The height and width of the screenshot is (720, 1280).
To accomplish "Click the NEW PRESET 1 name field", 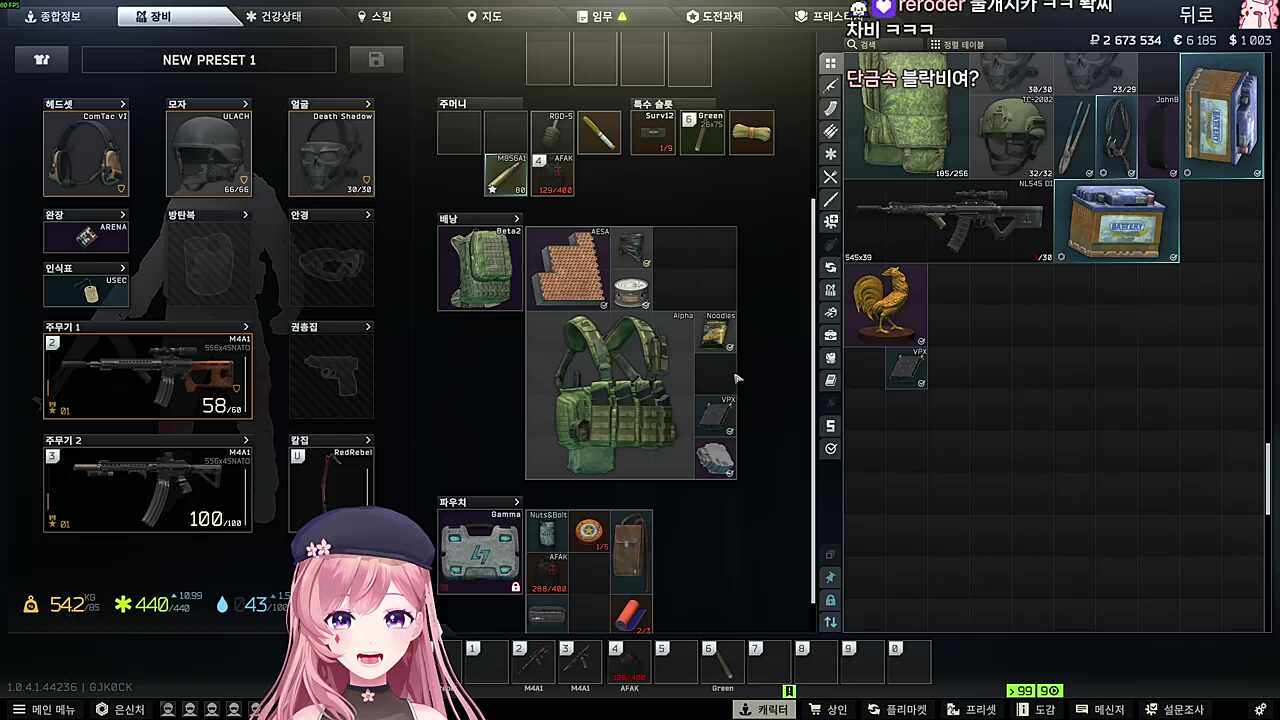I will click(209, 60).
